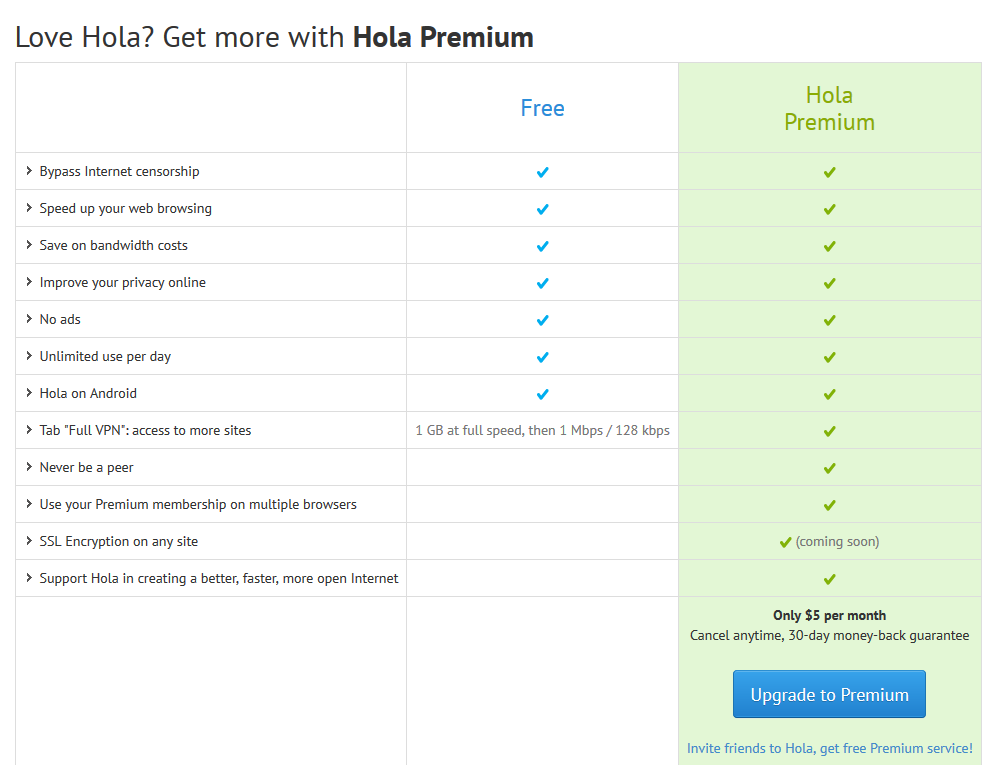Click the blue Free checkmark for Hola on Android

[x=543, y=394]
